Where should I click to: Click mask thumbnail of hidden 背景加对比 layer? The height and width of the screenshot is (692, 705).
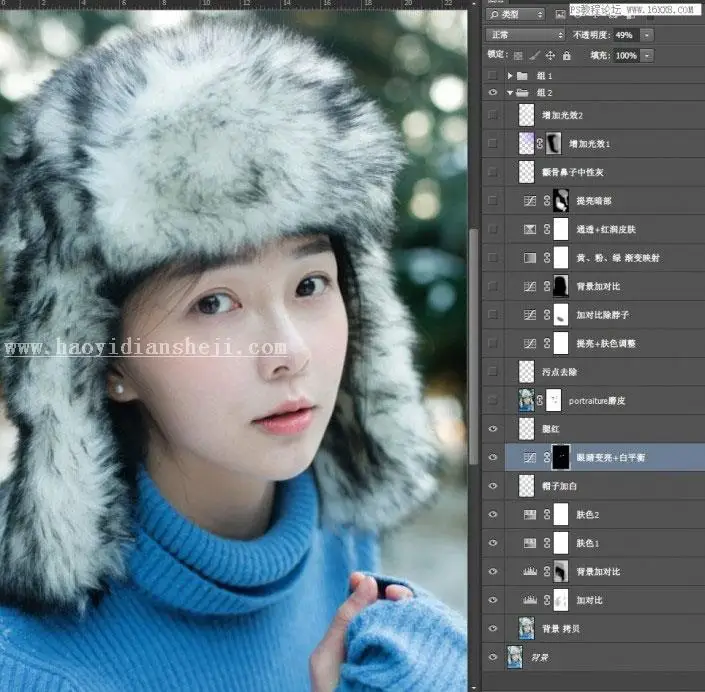coord(561,286)
